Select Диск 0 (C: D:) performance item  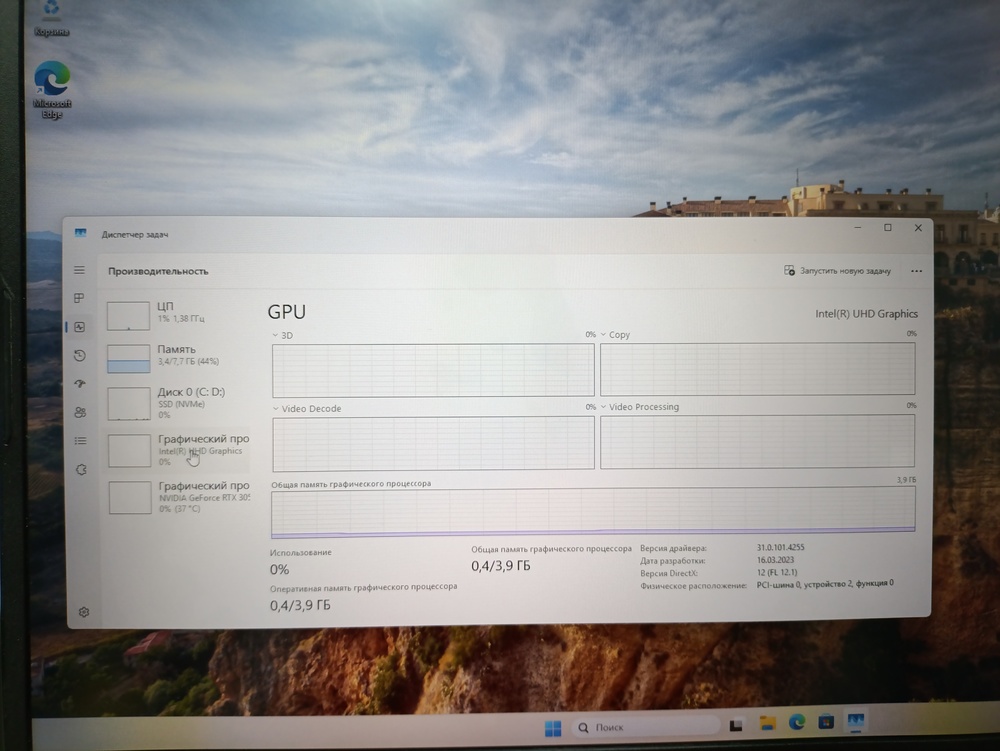point(178,402)
